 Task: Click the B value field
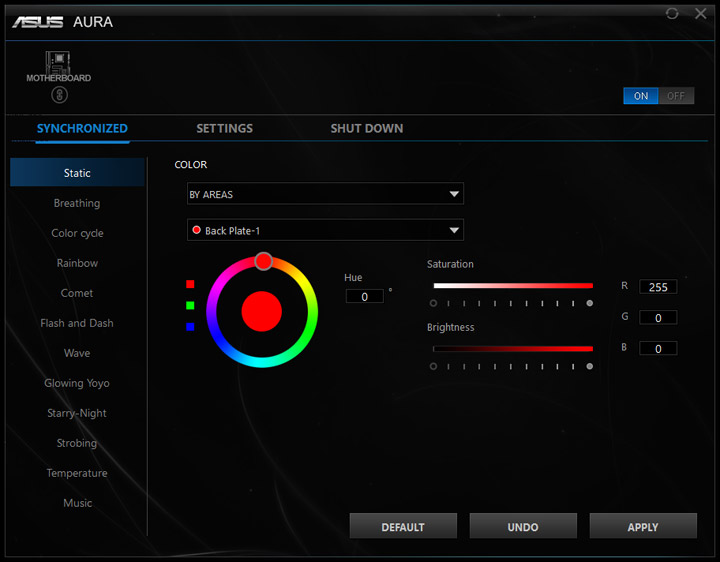(658, 348)
